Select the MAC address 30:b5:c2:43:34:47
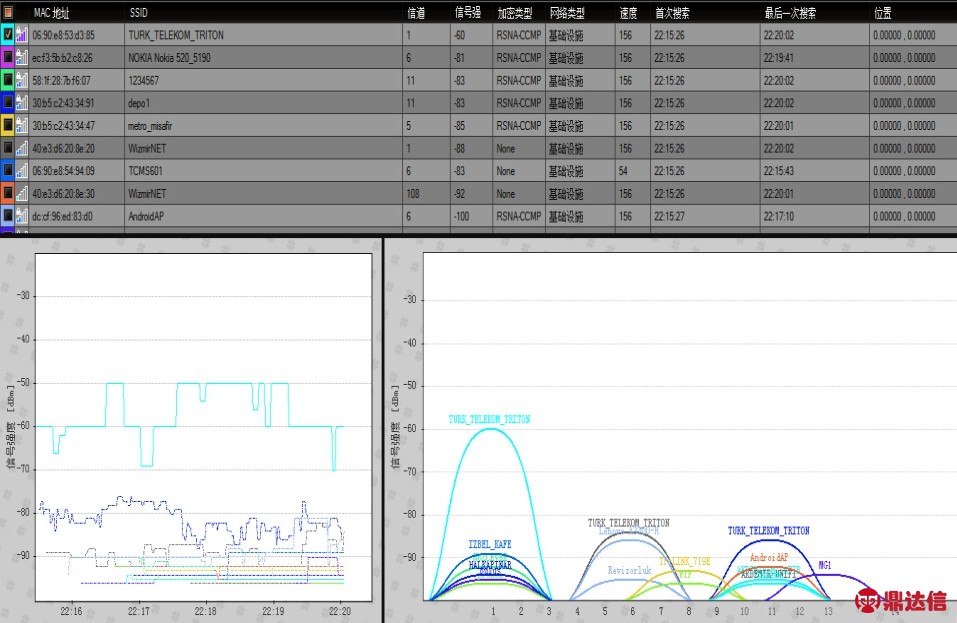Viewport: 957px width, 623px height. pos(63,126)
